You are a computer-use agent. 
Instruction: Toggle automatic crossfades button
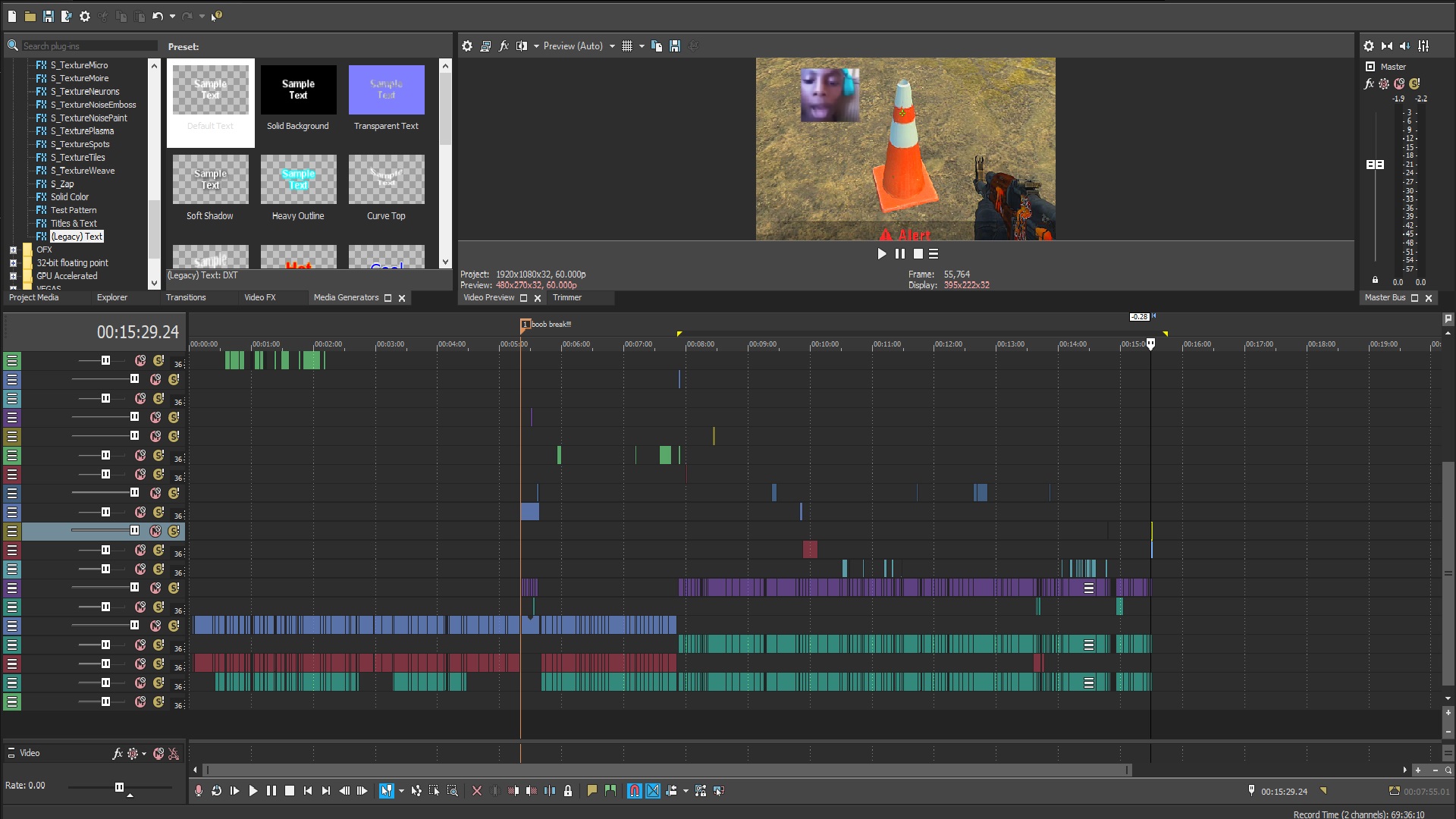[653, 791]
